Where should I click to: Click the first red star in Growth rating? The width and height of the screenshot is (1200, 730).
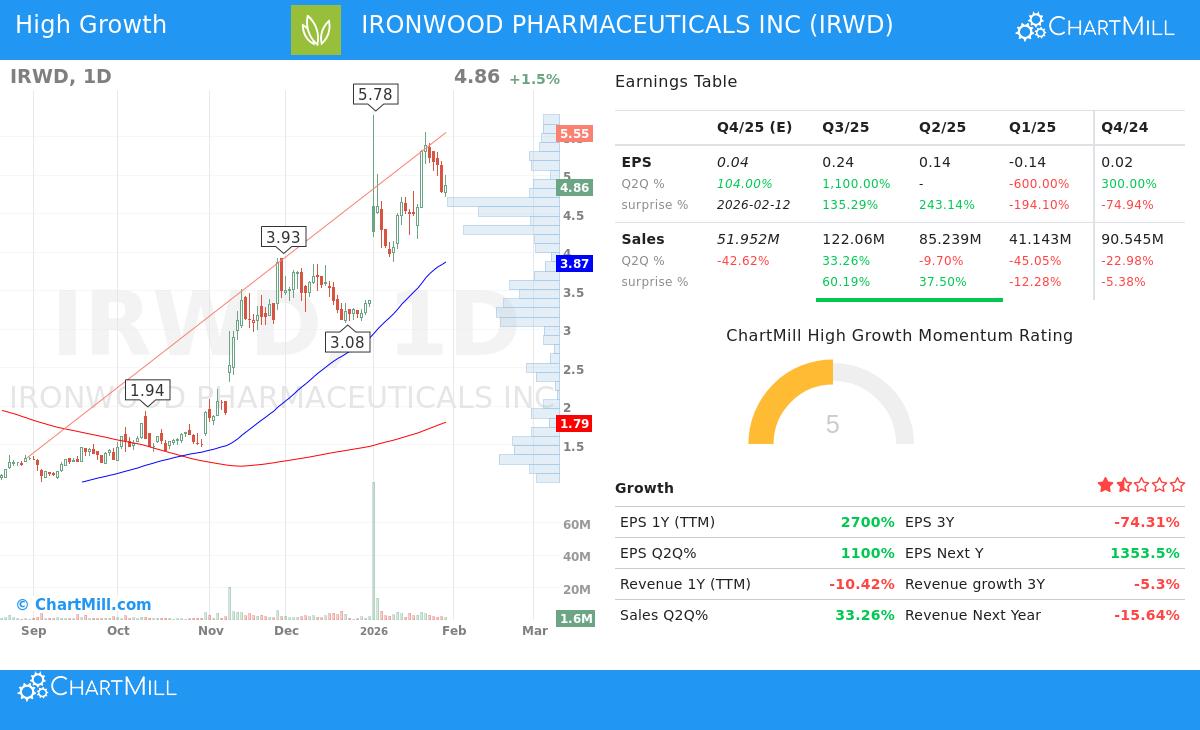tap(1105, 484)
